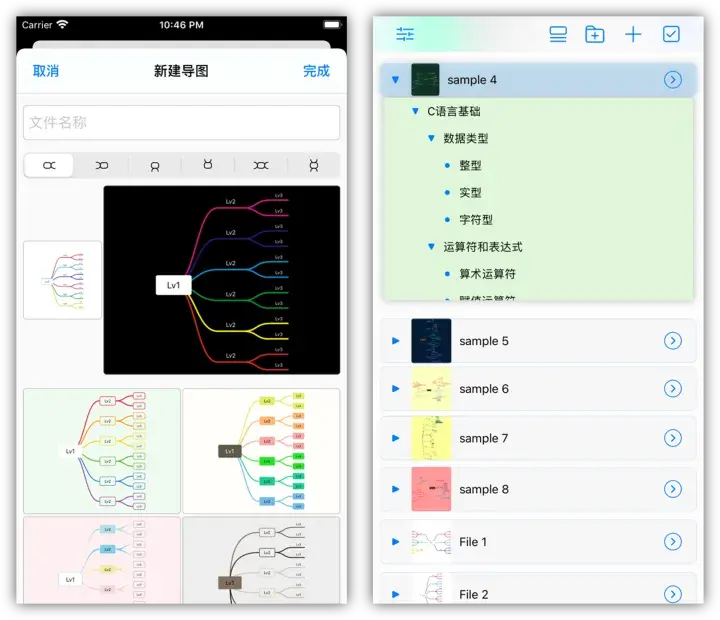
Task: Select left-branching layout tab
Action: (102, 165)
